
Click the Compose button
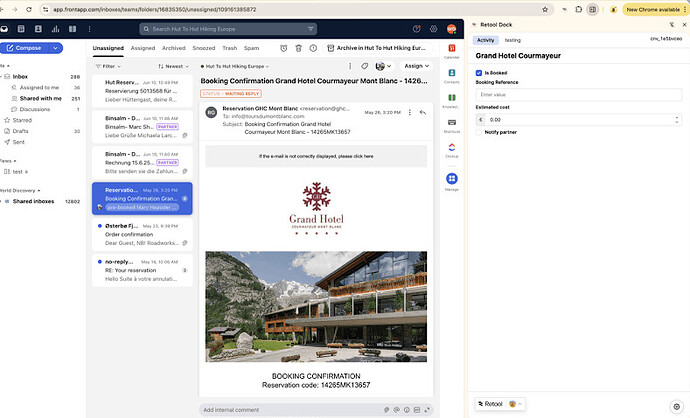pyautogui.click(x=25, y=48)
